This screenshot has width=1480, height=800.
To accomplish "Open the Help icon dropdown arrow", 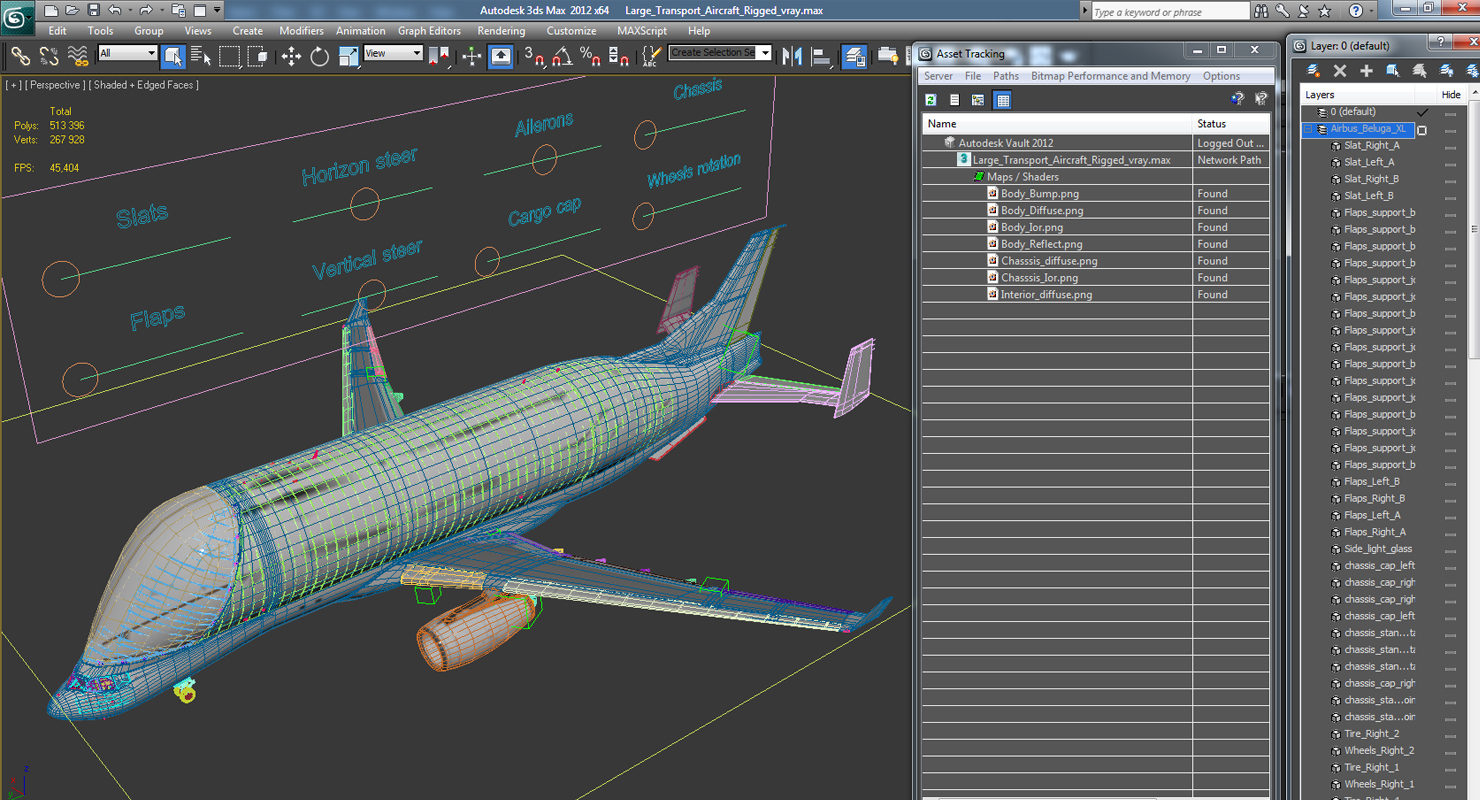I will [x=1370, y=11].
